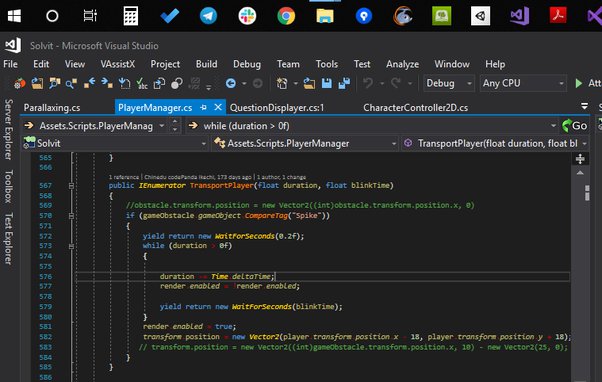
Task: Click the vertical scrollbar thumb in editor
Action: tap(587, 193)
